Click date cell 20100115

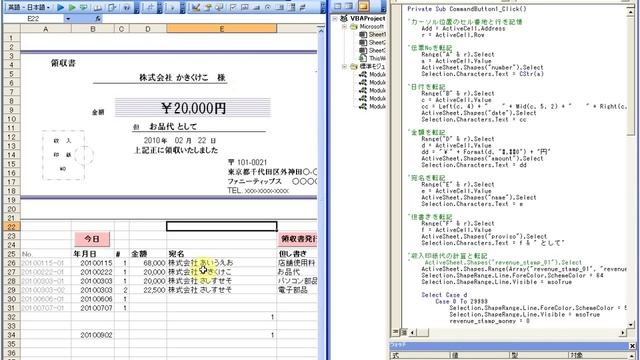(93, 263)
